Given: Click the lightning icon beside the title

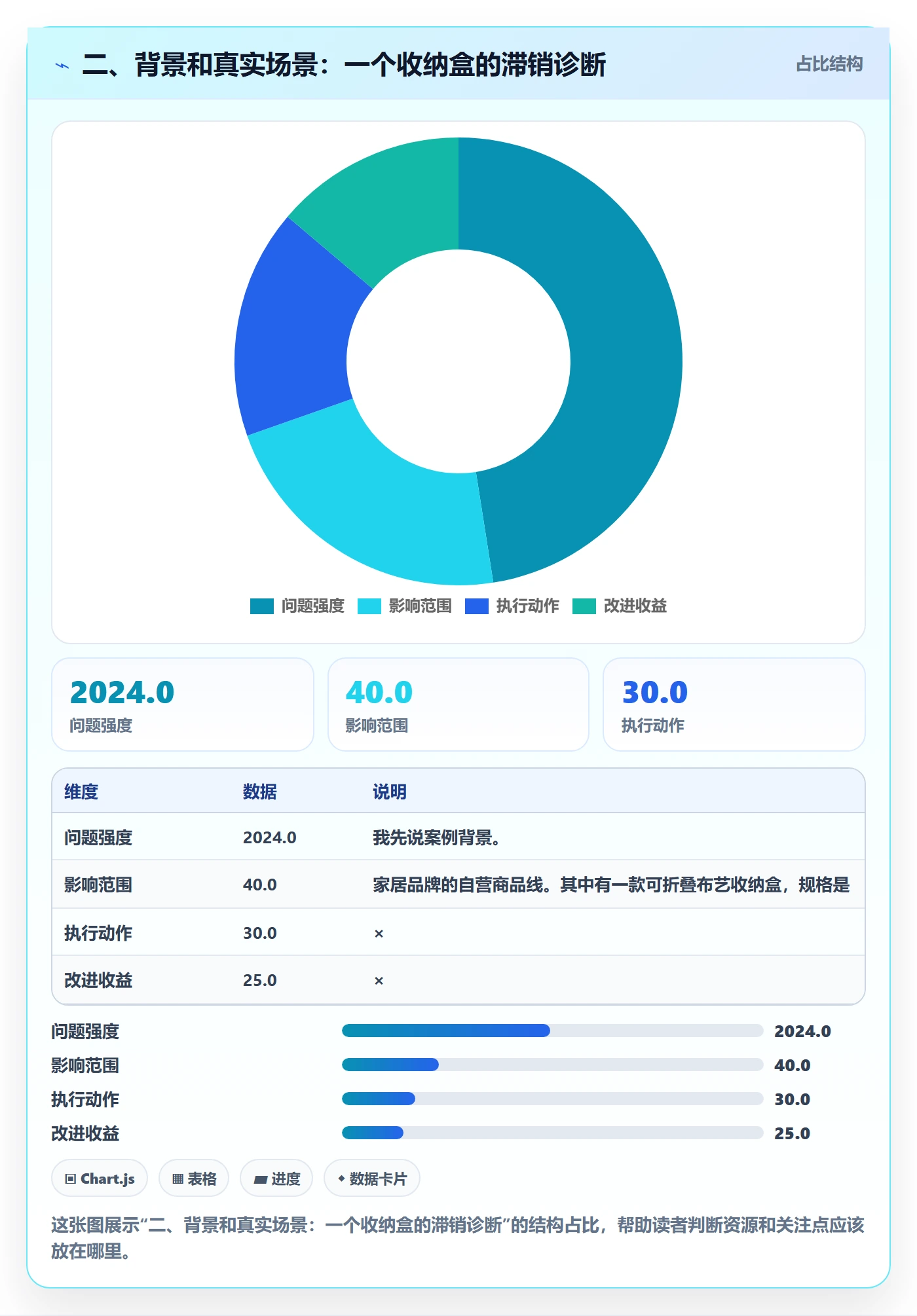Looking at the screenshot, I should point(62,65).
